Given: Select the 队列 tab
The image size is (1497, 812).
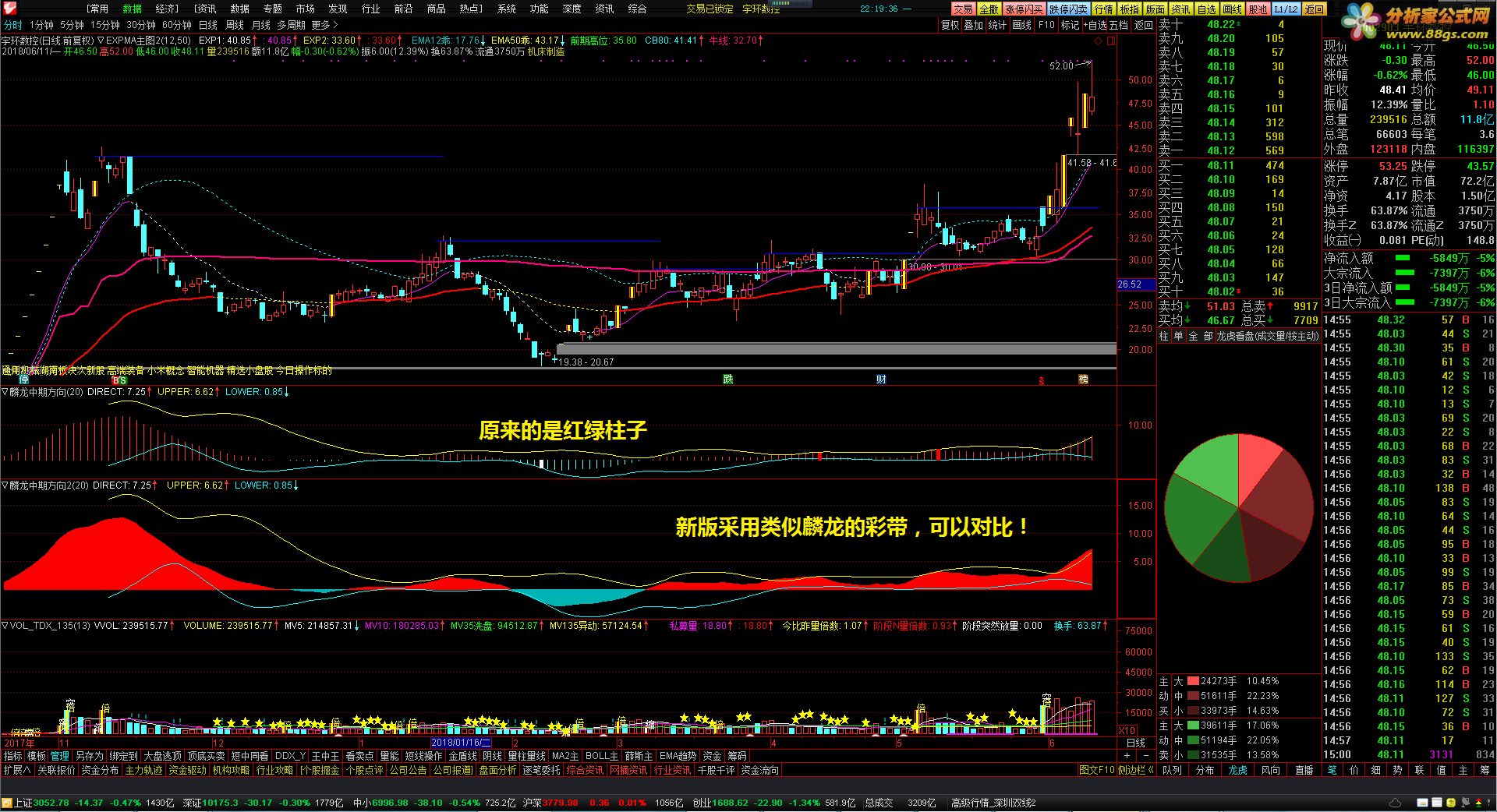Looking at the screenshot, I should pyautogui.click(x=1172, y=770).
